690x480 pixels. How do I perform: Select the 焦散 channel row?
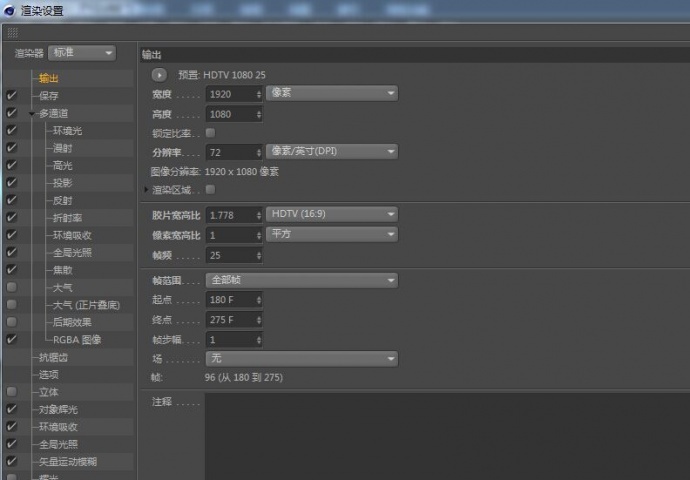click(x=62, y=270)
